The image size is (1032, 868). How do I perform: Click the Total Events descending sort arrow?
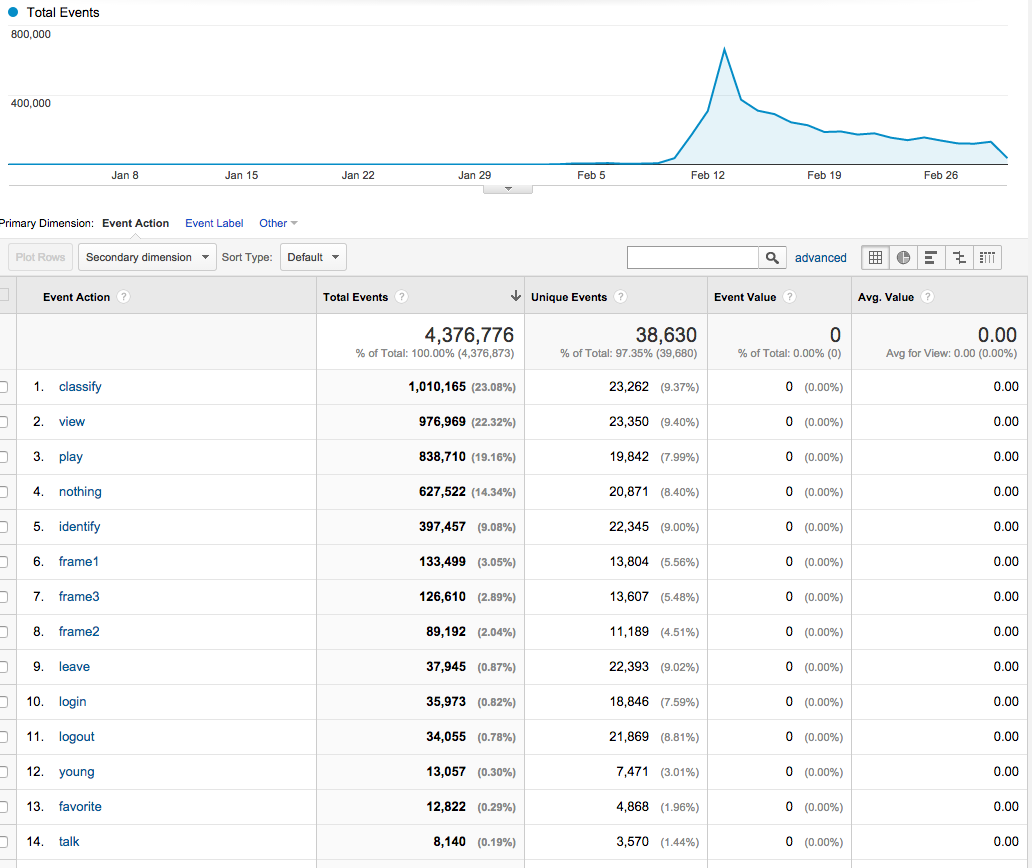point(515,296)
